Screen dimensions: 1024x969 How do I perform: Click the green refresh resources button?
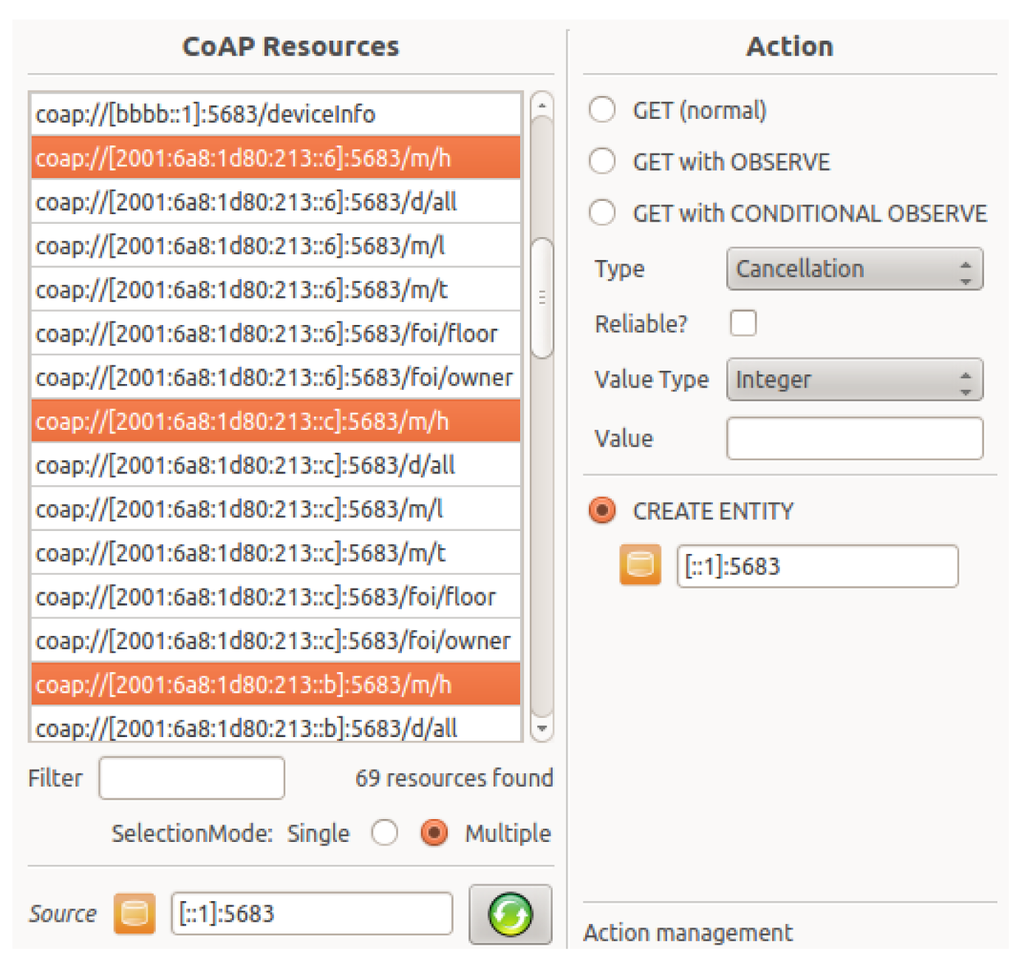click(510, 913)
